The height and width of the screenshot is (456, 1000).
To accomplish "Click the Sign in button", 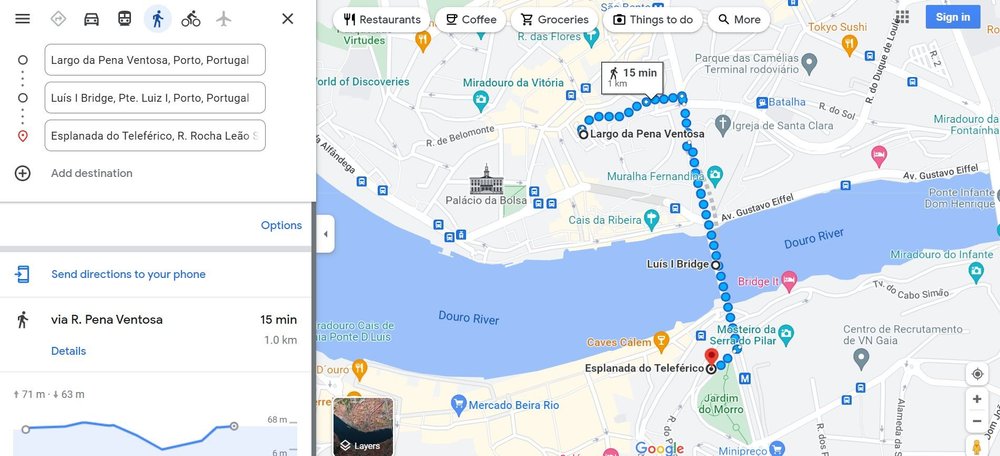I will point(953,17).
